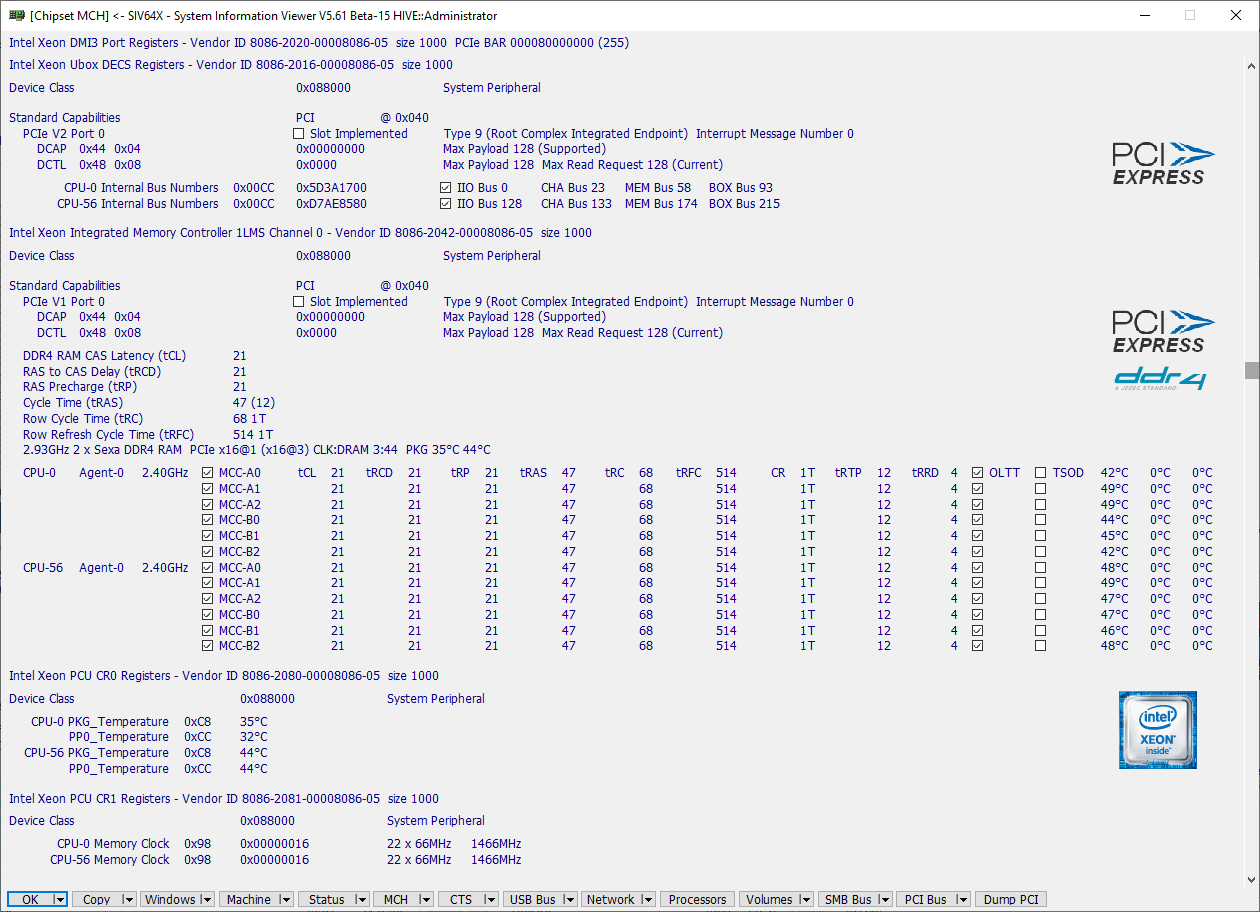Click the PCI Express logo beside PCIe V1 Port 0
1260x912 pixels.
1163,331
